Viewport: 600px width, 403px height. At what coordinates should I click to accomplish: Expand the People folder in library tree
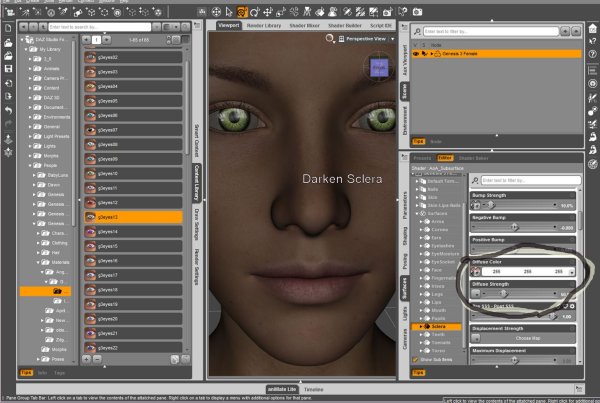tap(29, 165)
